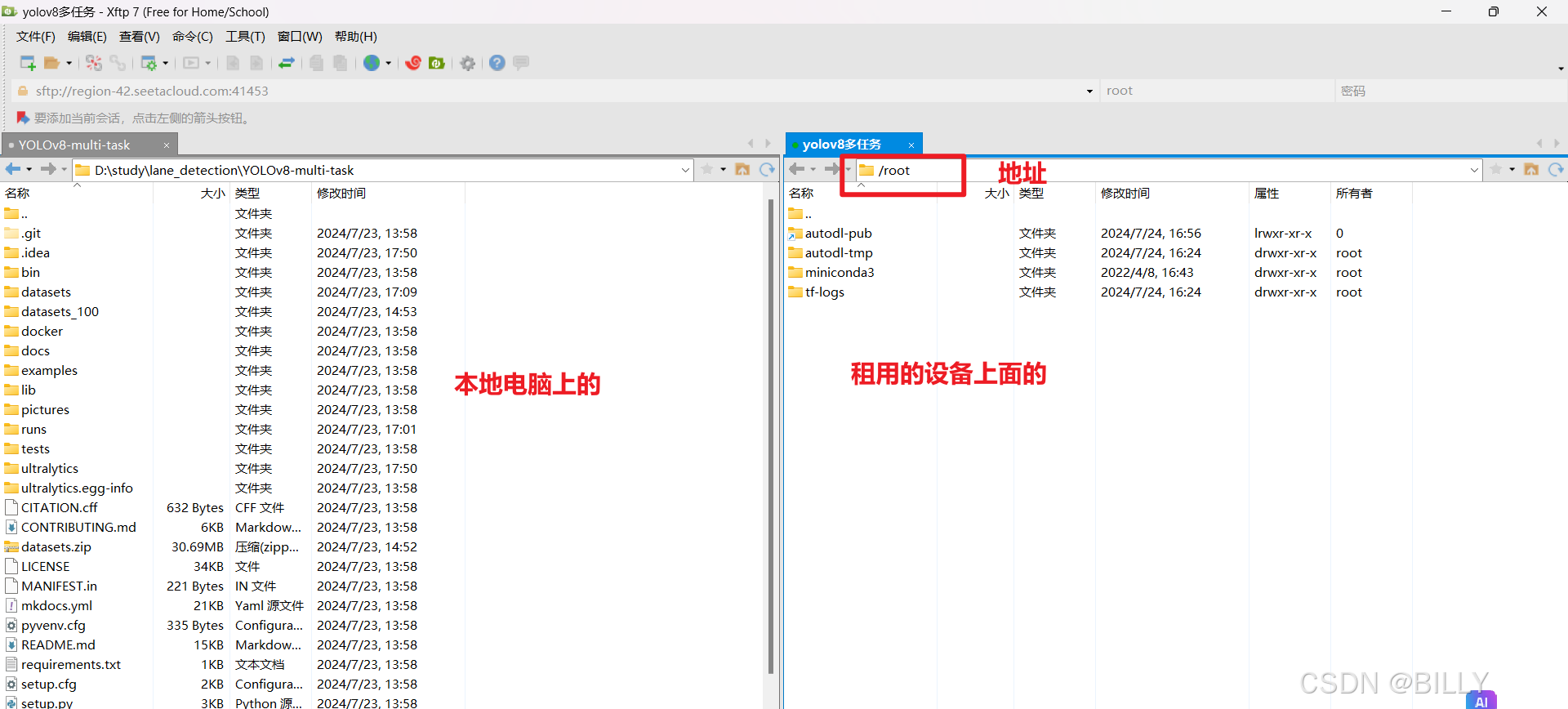Screen dimensions: 1568x709
Task: Open the 帮助(H) menu
Action: coord(356,37)
